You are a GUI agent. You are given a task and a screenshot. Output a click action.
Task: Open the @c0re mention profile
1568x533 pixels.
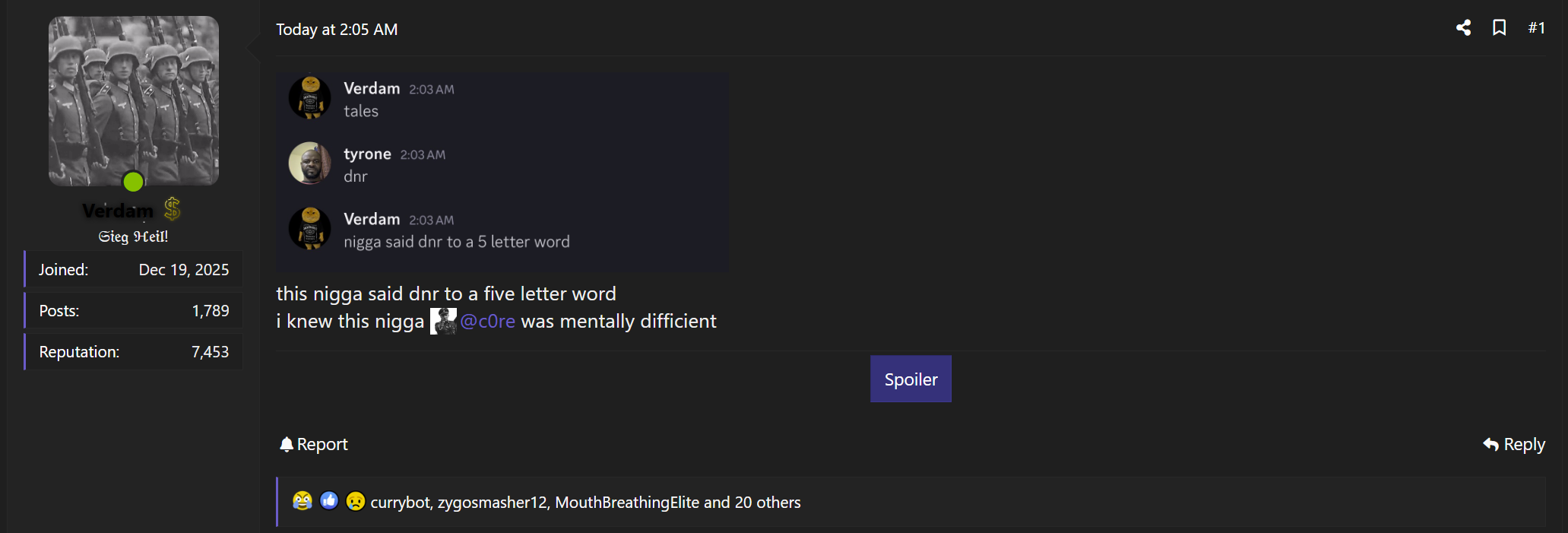488,322
